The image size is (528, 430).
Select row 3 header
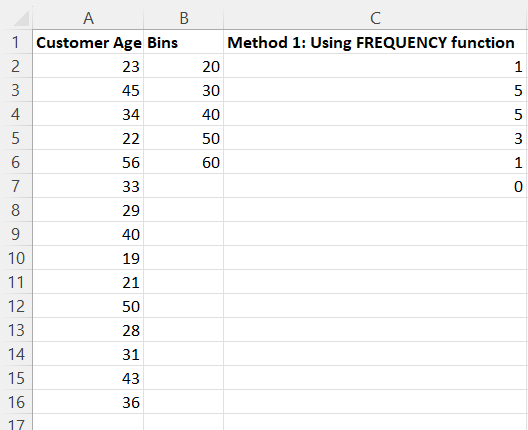(x=16, y=90)
